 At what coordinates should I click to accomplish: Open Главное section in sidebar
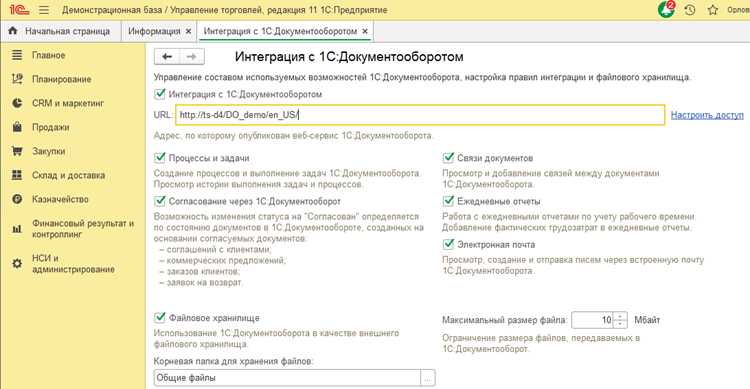click(48, 55)
